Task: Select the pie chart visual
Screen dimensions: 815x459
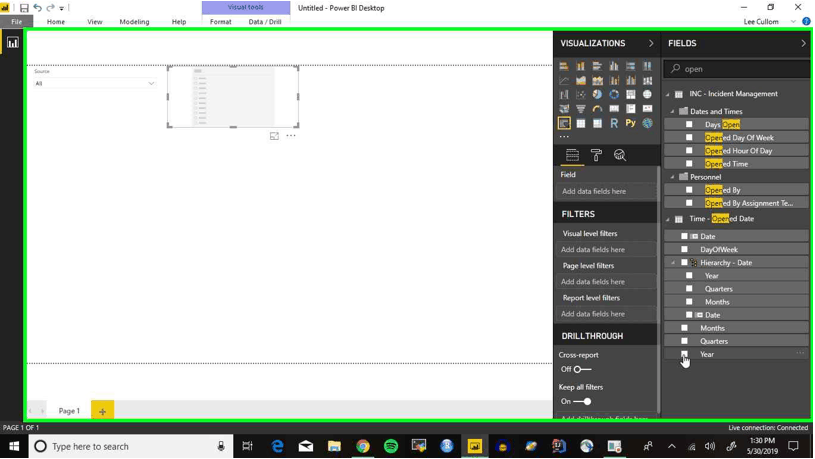Action: coord(597,95)
